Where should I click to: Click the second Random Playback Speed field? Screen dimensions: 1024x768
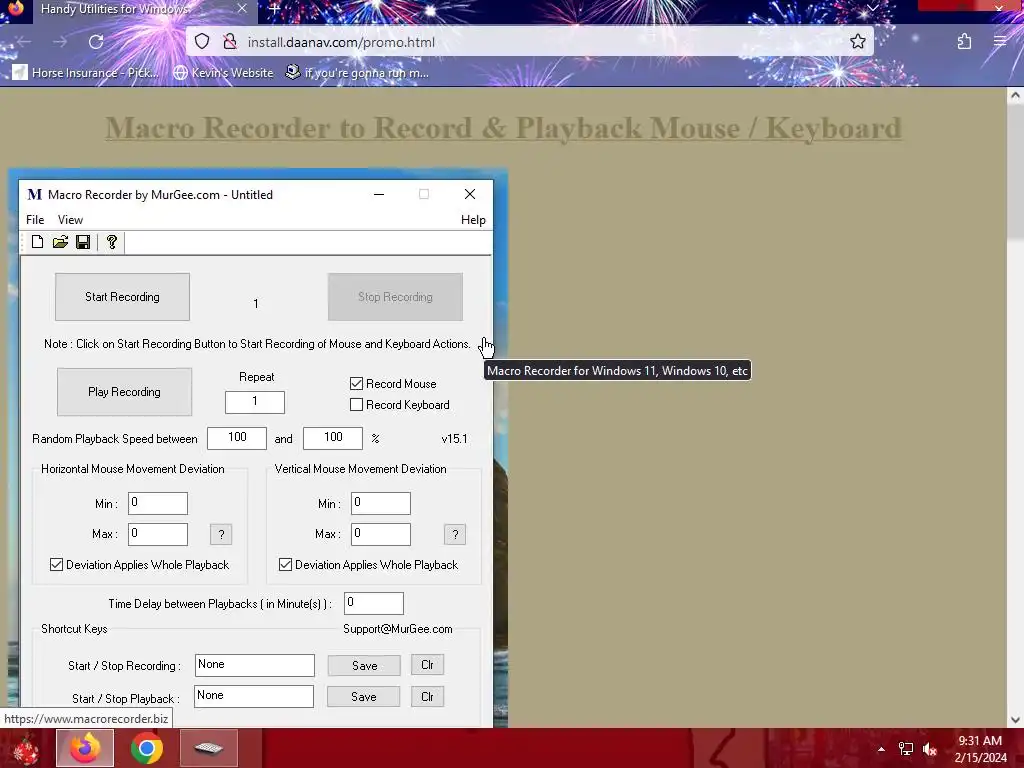[333, 438]
